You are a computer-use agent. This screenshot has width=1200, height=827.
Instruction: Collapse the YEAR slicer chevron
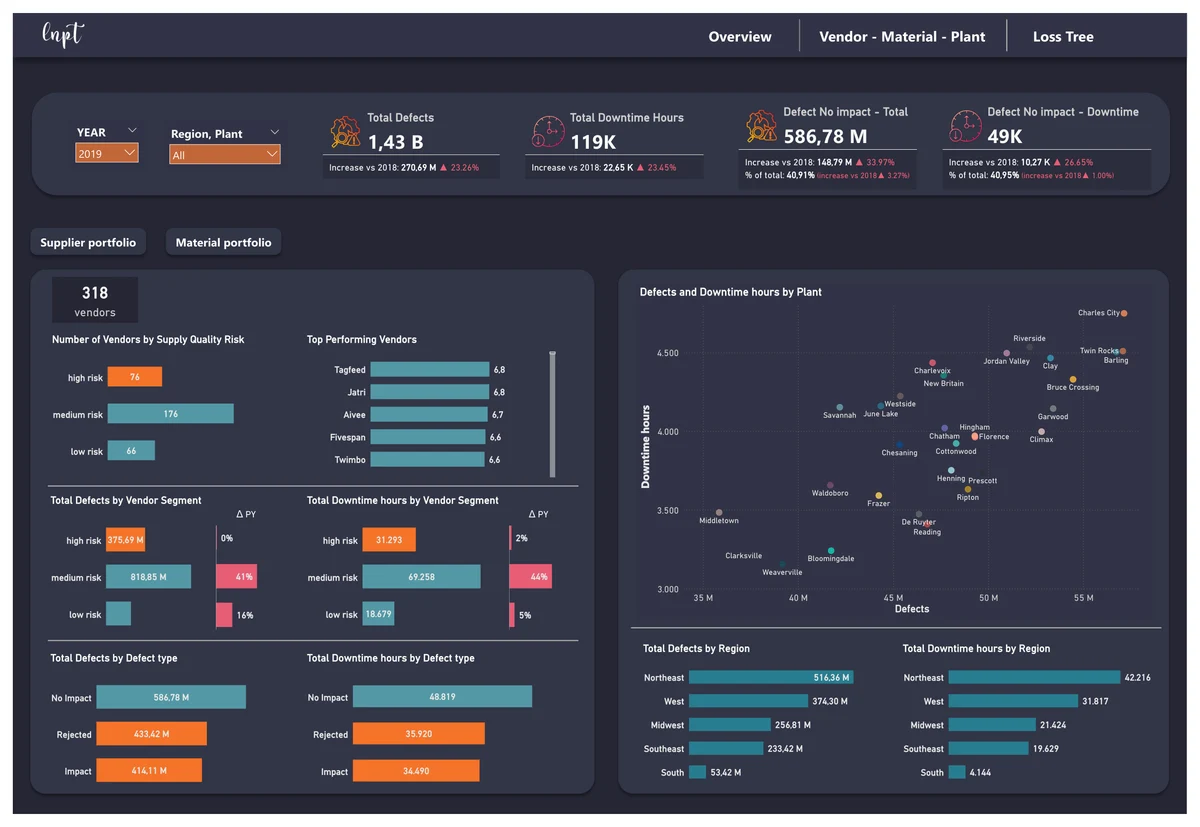click(132, 131)
